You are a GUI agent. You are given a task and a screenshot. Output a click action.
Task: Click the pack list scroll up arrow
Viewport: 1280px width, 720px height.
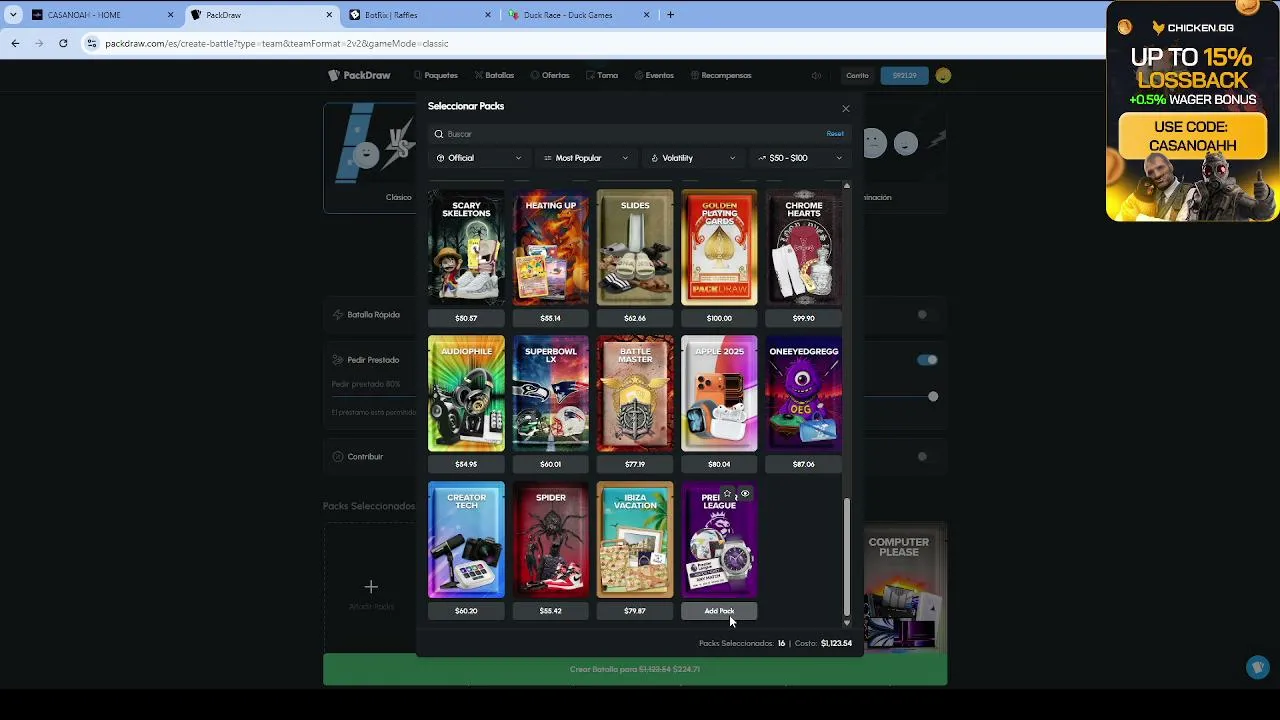tap(847, 186)
